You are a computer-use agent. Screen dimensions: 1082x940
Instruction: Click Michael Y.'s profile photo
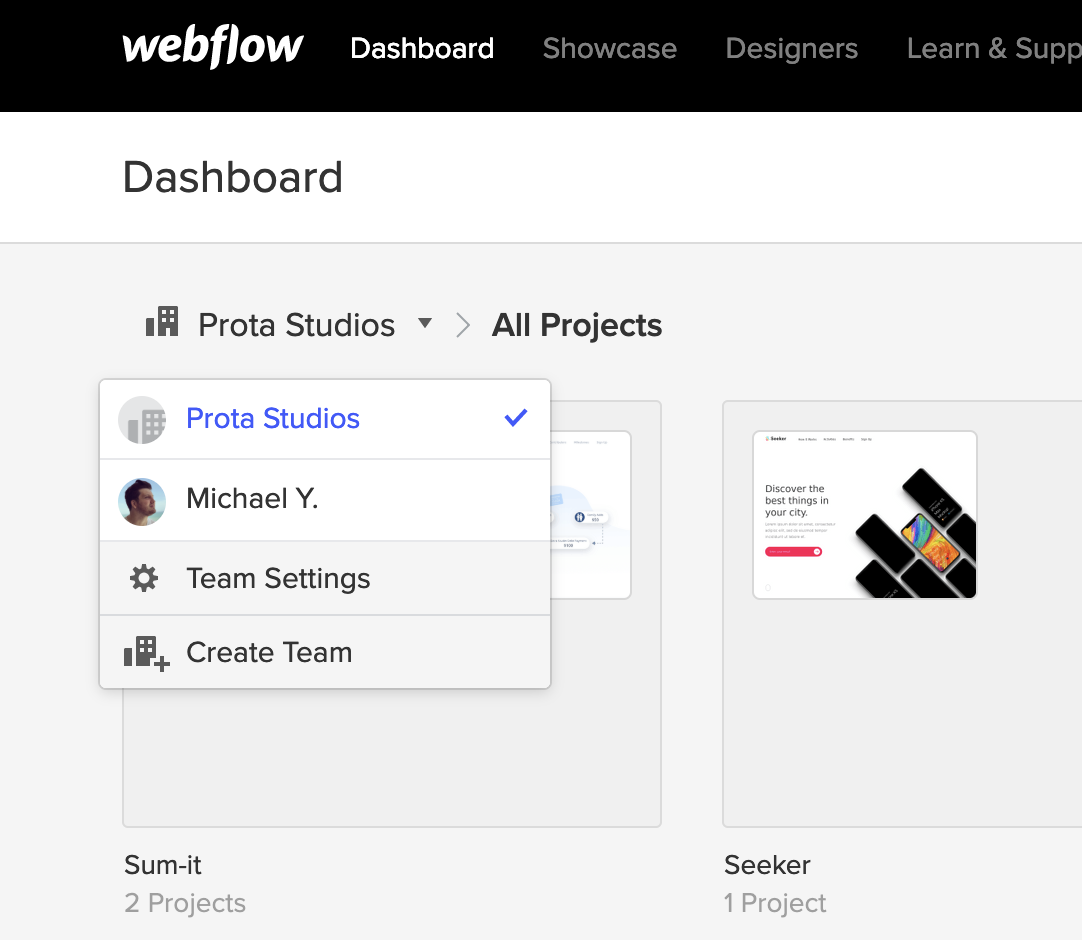(142, 502)
